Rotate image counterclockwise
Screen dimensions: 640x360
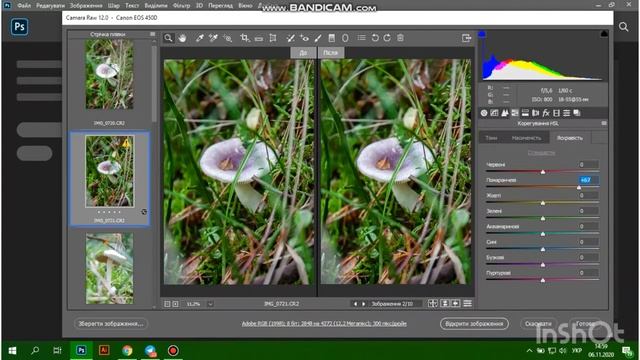coord(375,38)
